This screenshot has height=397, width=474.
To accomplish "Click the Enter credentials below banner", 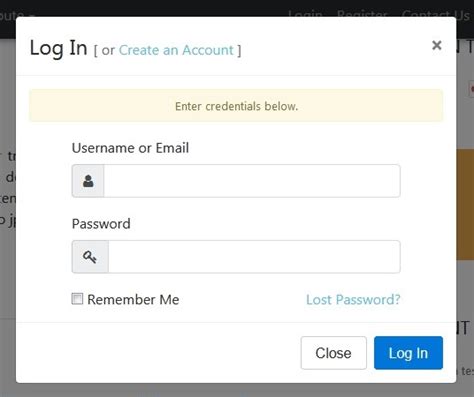I will coord(236,106).
